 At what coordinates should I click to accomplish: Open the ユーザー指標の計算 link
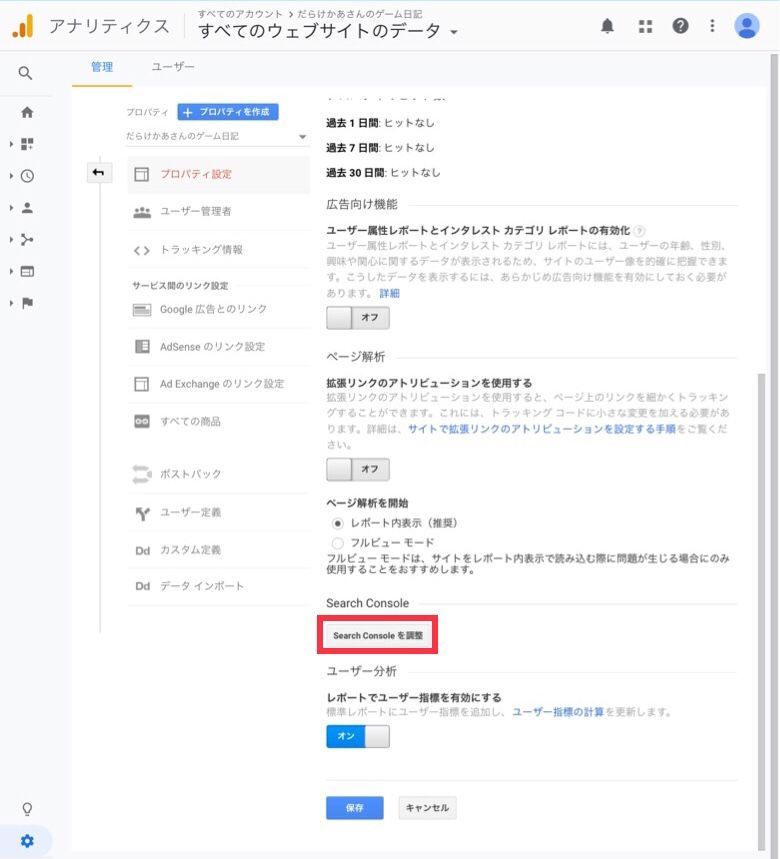pos(558,712)
